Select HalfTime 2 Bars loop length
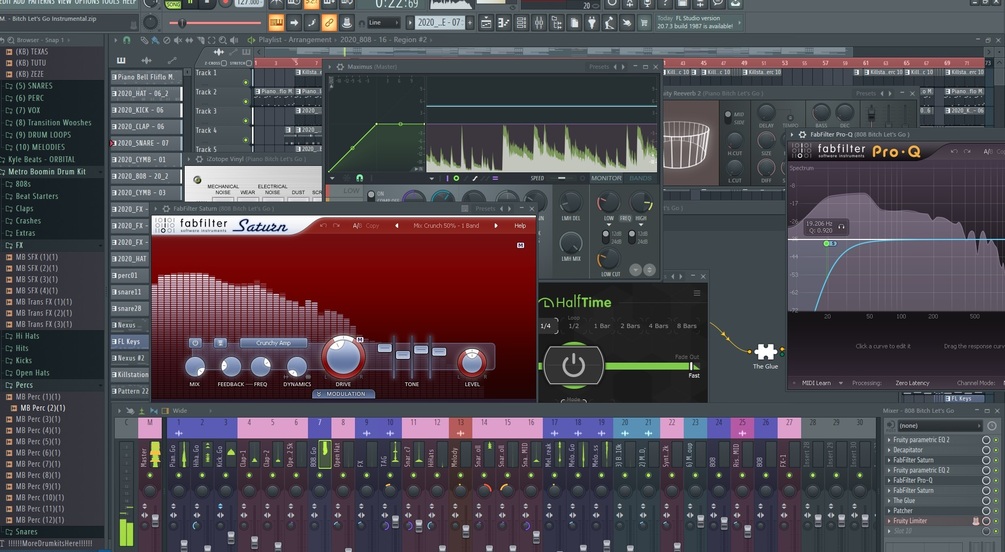1005x552 pixels. point(630,326)
